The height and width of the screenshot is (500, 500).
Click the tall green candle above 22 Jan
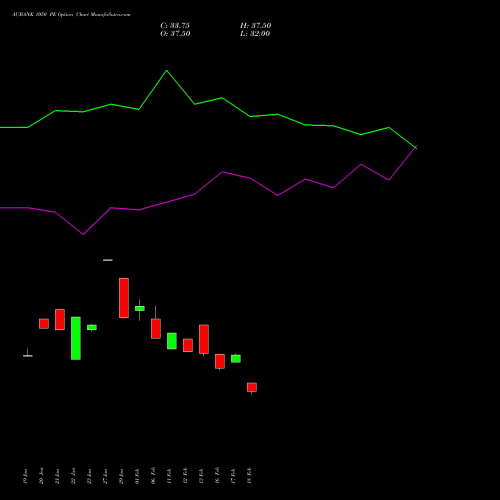pos(76,338)
